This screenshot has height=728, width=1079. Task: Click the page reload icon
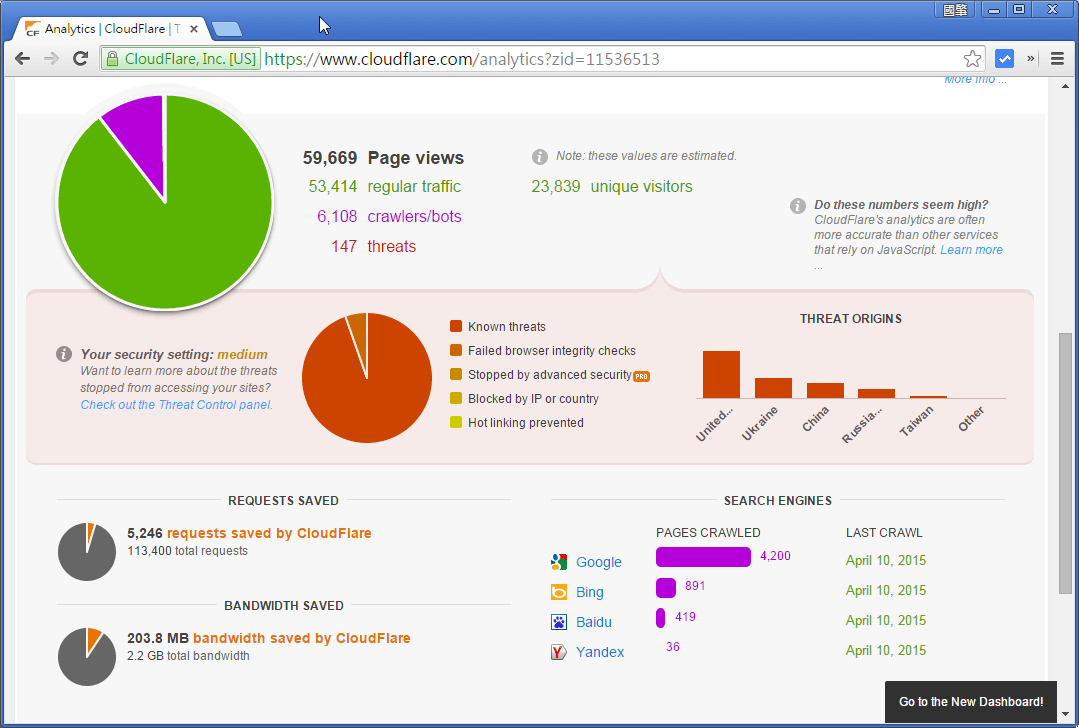coord(80,58)
